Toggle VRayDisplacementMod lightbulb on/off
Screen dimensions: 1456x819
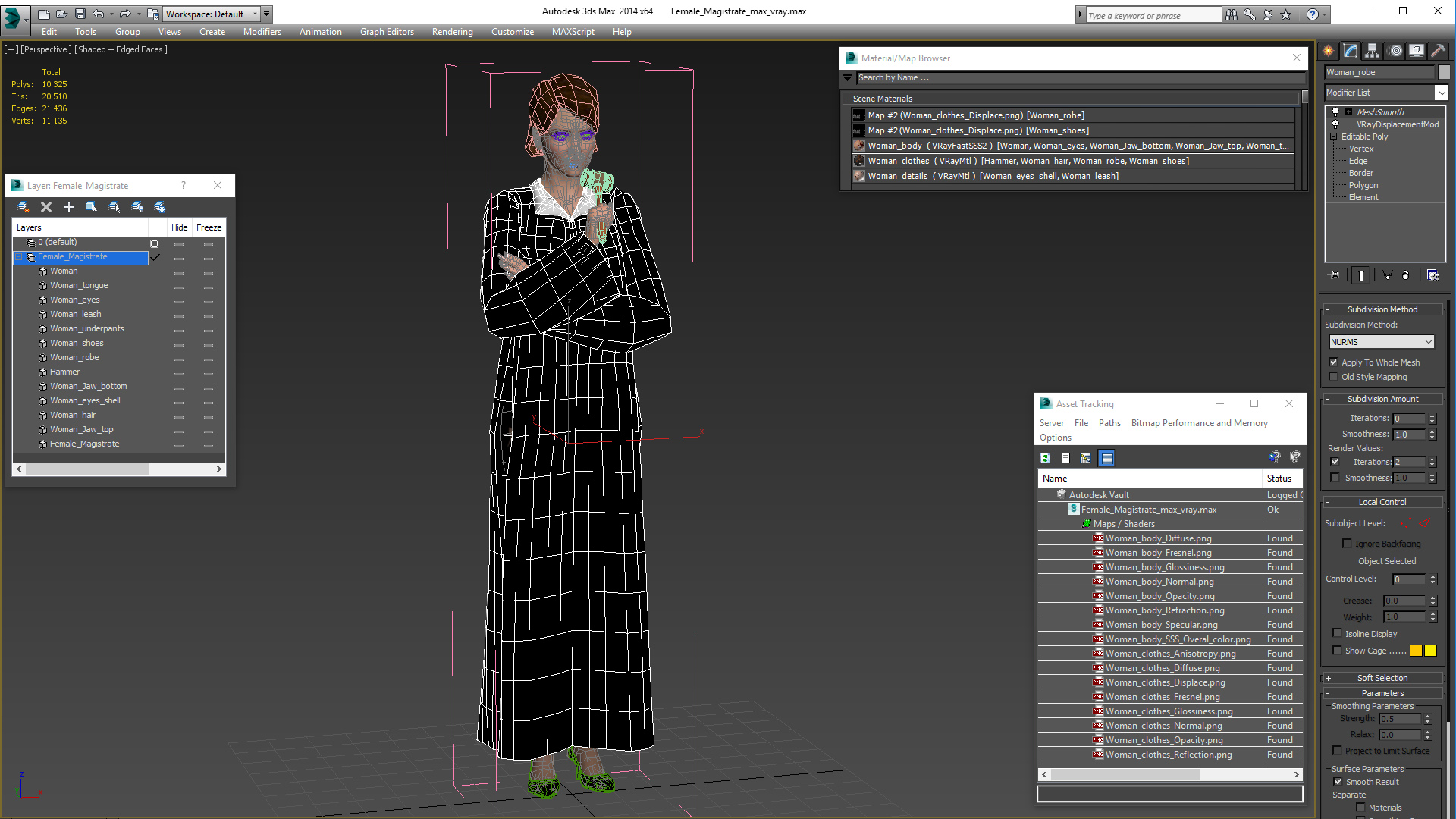(1335, 124)
